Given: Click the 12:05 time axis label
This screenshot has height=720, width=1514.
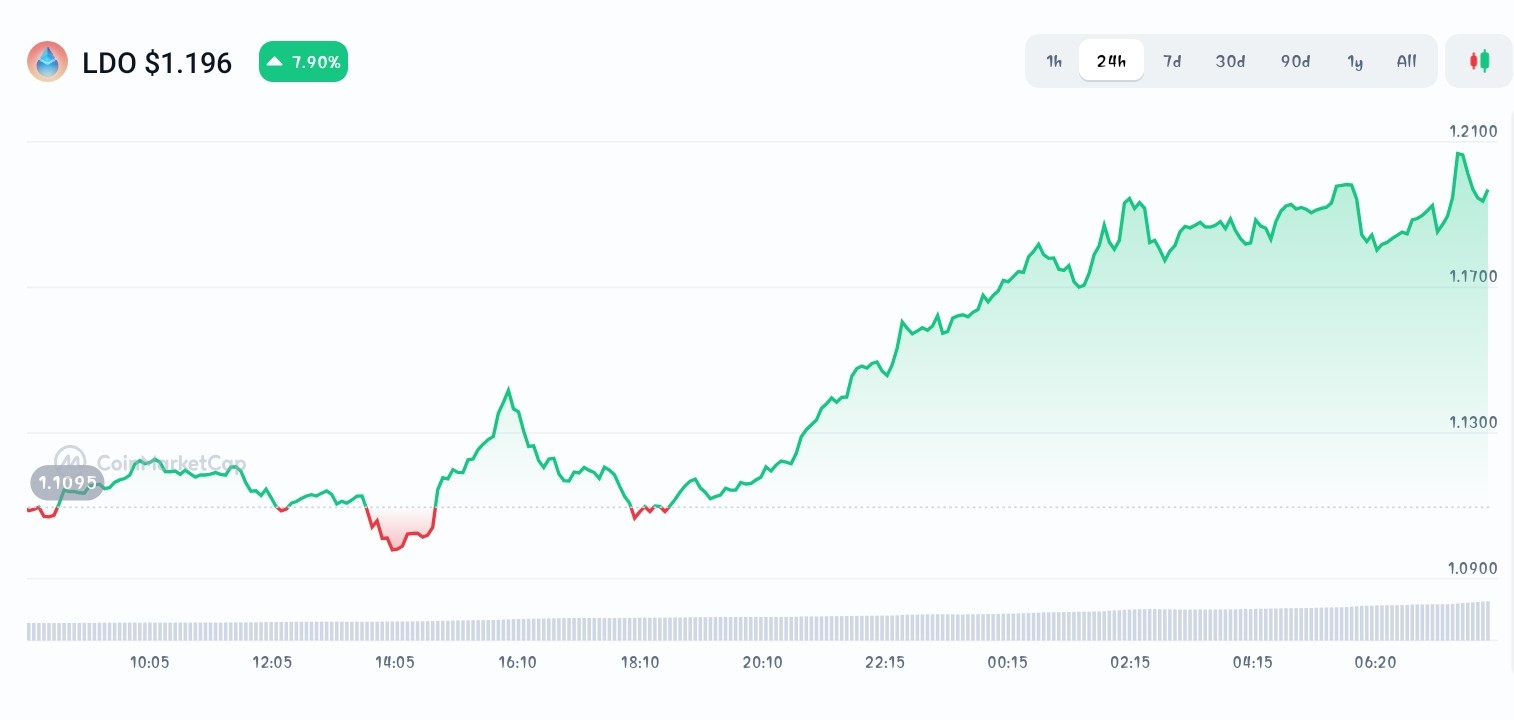Looking at the screenshot, I should (x=272, y=662).
